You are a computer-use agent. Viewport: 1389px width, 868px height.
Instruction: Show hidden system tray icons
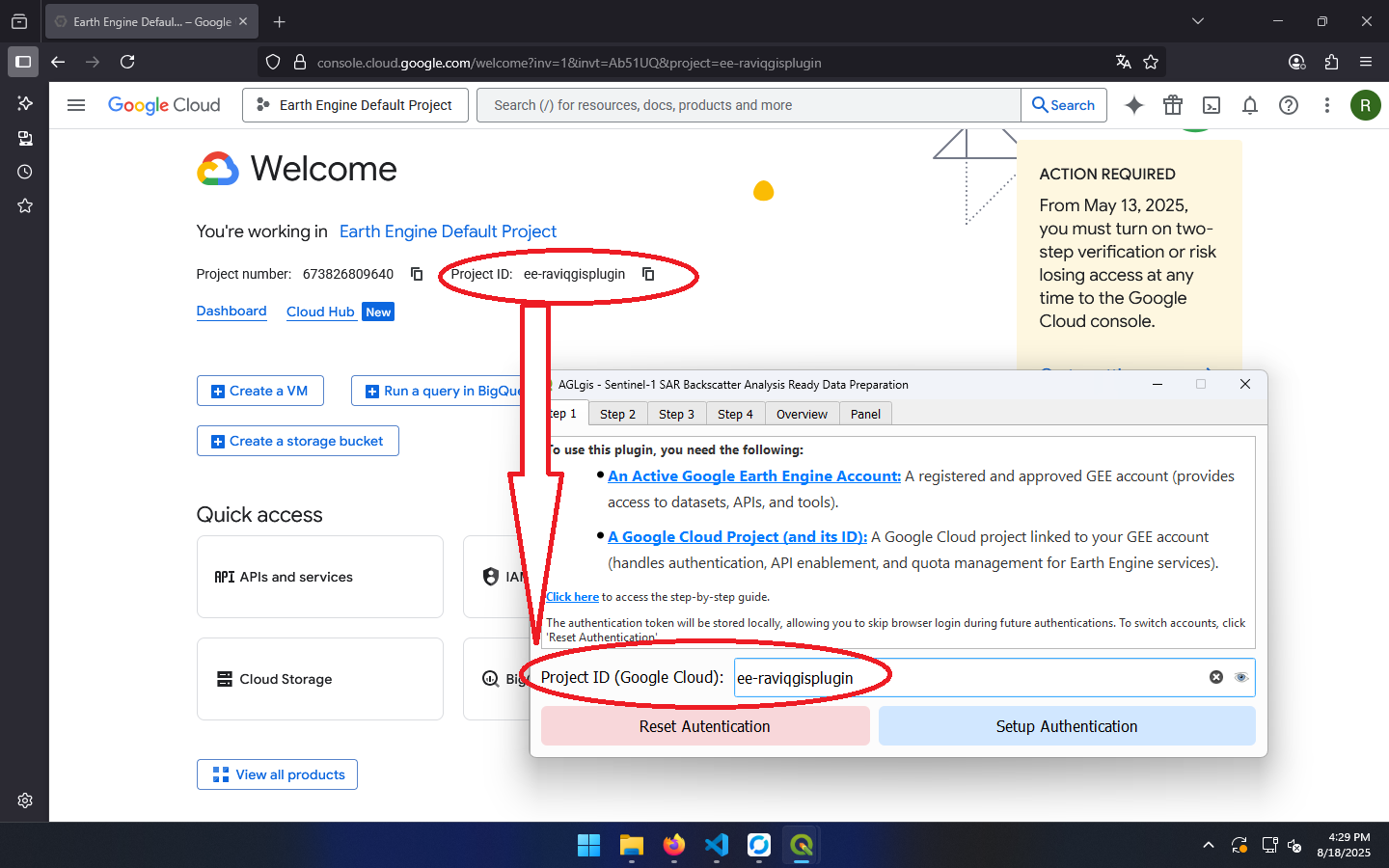click(x=1208, y=846)
